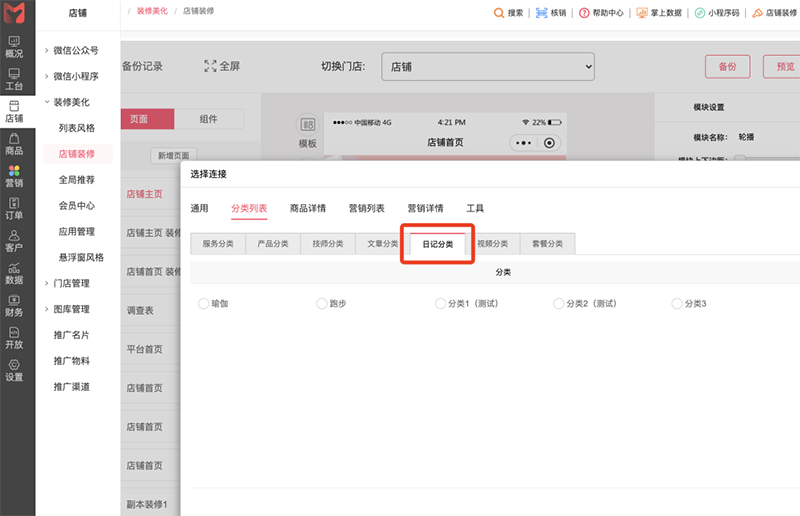Open the 营销 marketing sidebar icon
This screenshot has height=516, width=800.
pos(14,176)
